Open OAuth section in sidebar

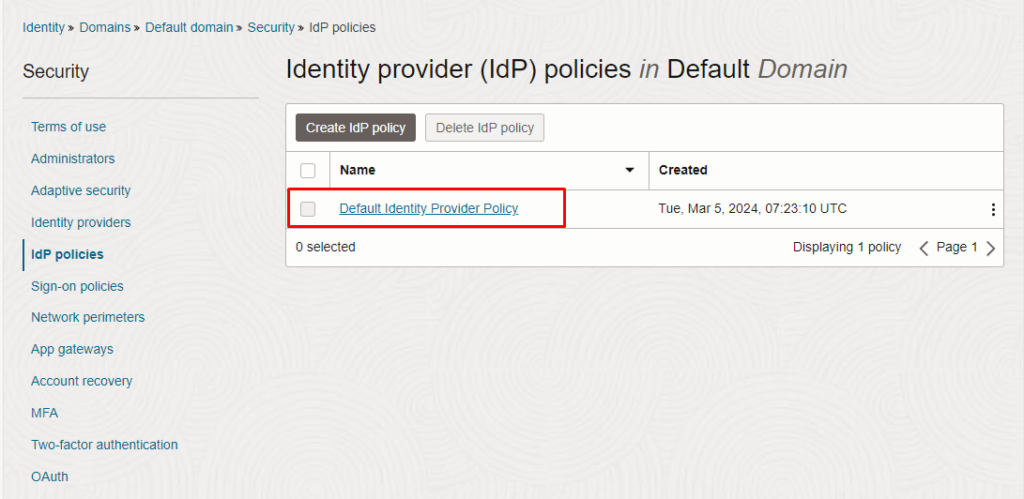pos(50,477)
